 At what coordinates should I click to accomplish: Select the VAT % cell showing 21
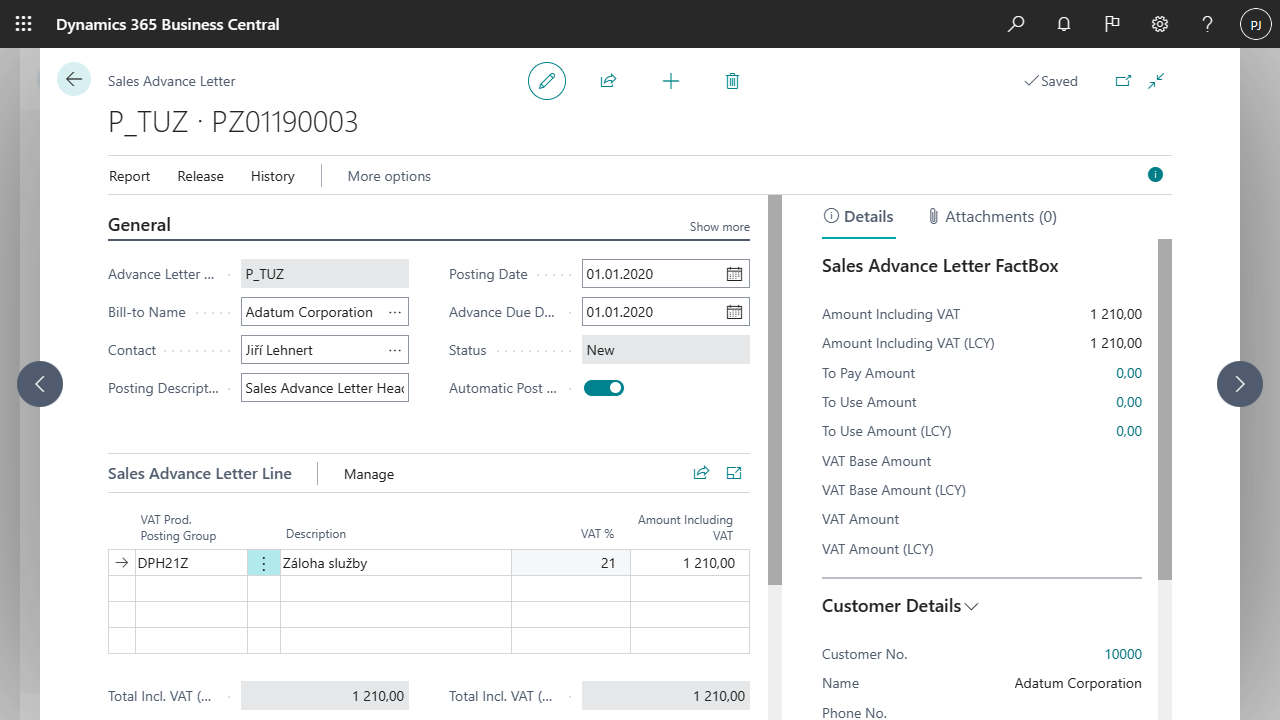point(571,563)
